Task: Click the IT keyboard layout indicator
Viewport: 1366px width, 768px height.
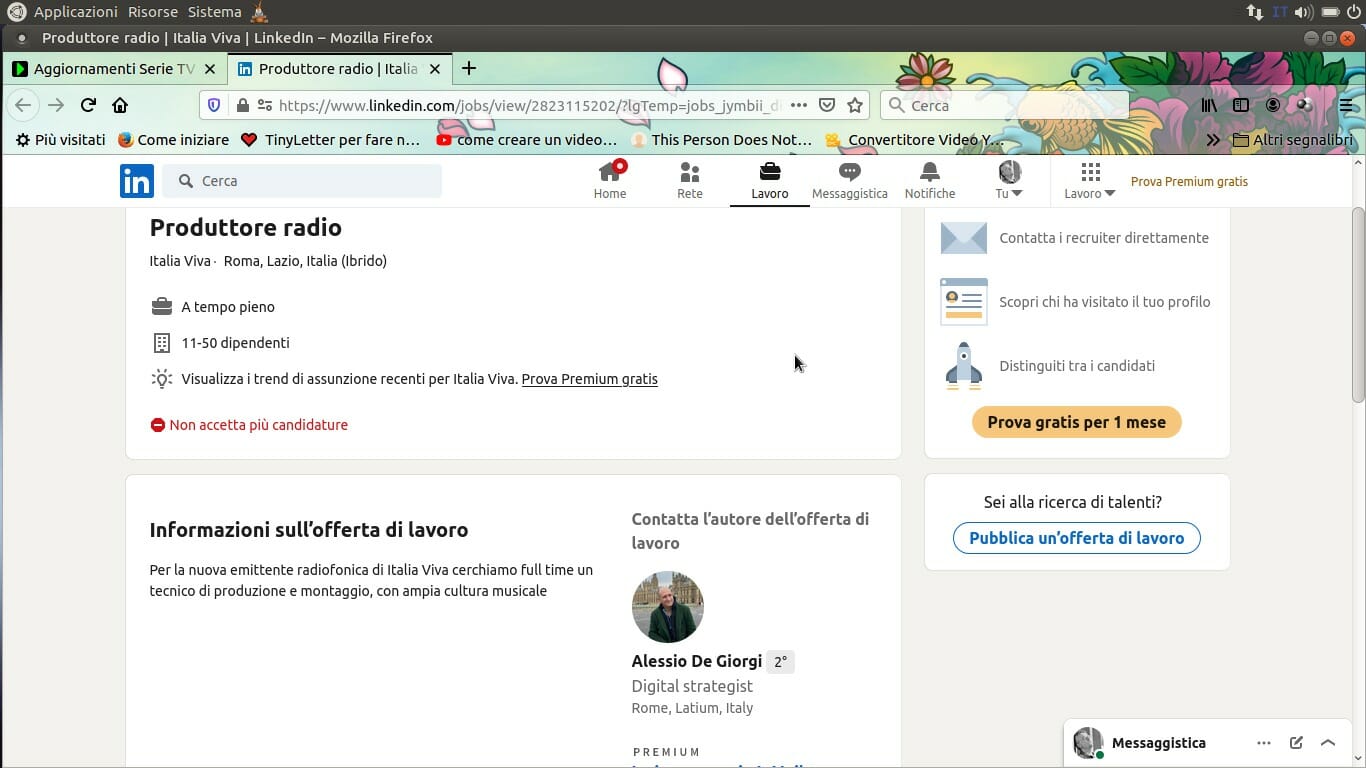Action: [1280, 12]
